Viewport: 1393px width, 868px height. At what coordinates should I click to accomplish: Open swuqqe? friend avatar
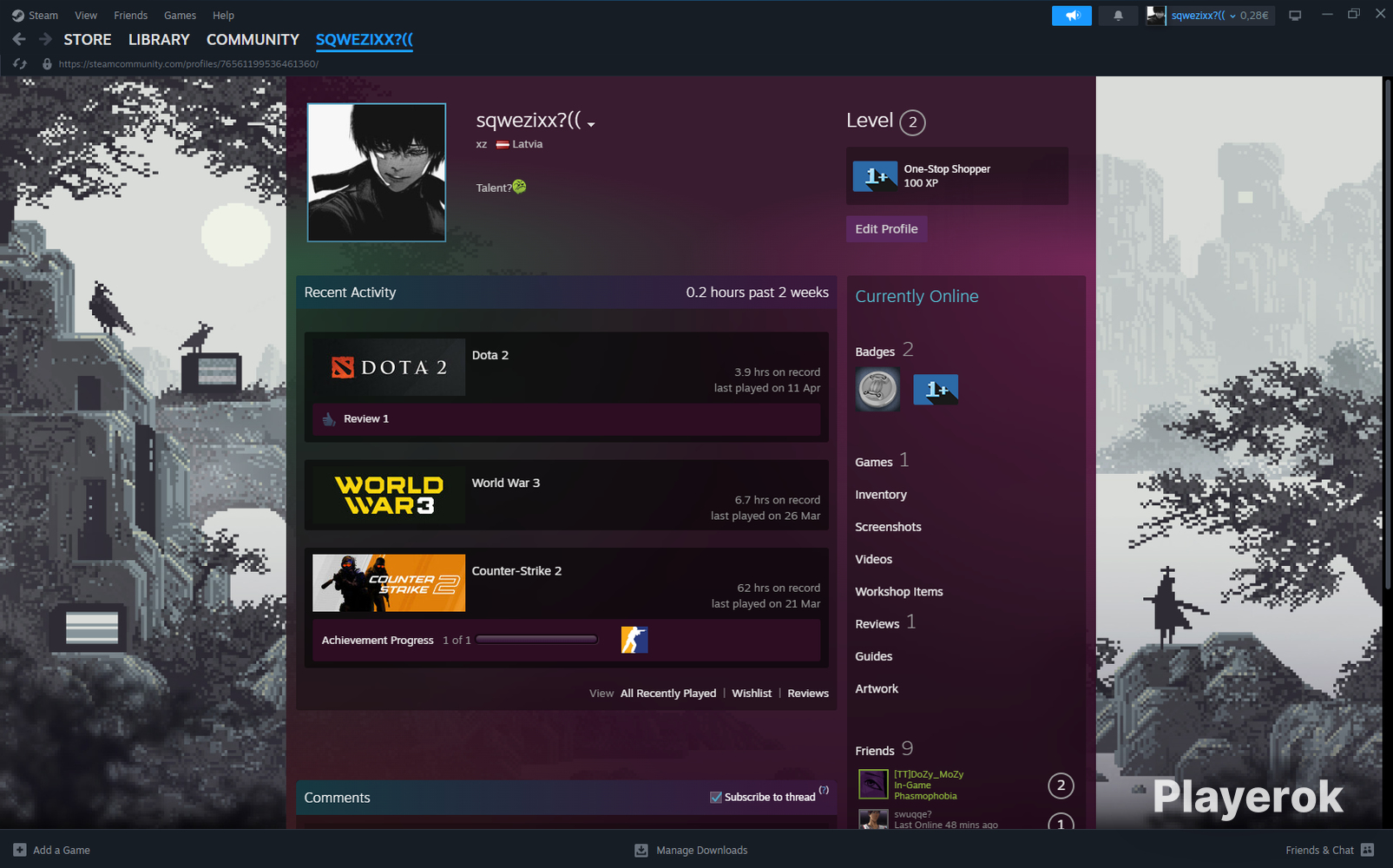(x=873, y=819)
